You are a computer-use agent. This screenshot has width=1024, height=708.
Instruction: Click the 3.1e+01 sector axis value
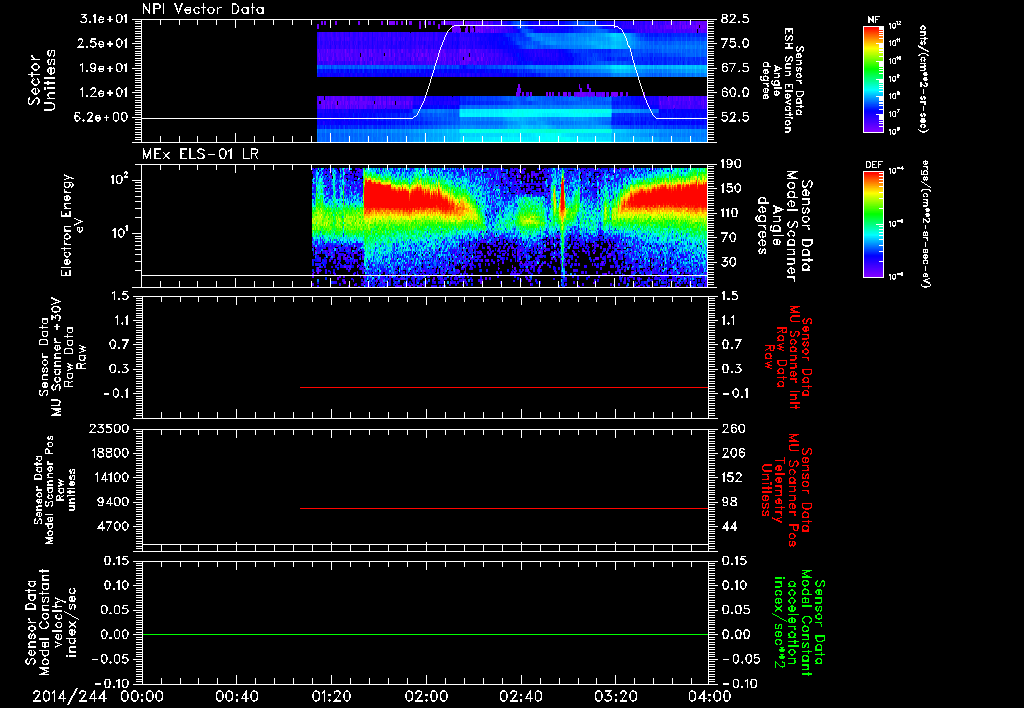pyautogui.click(x=104, y=19)
